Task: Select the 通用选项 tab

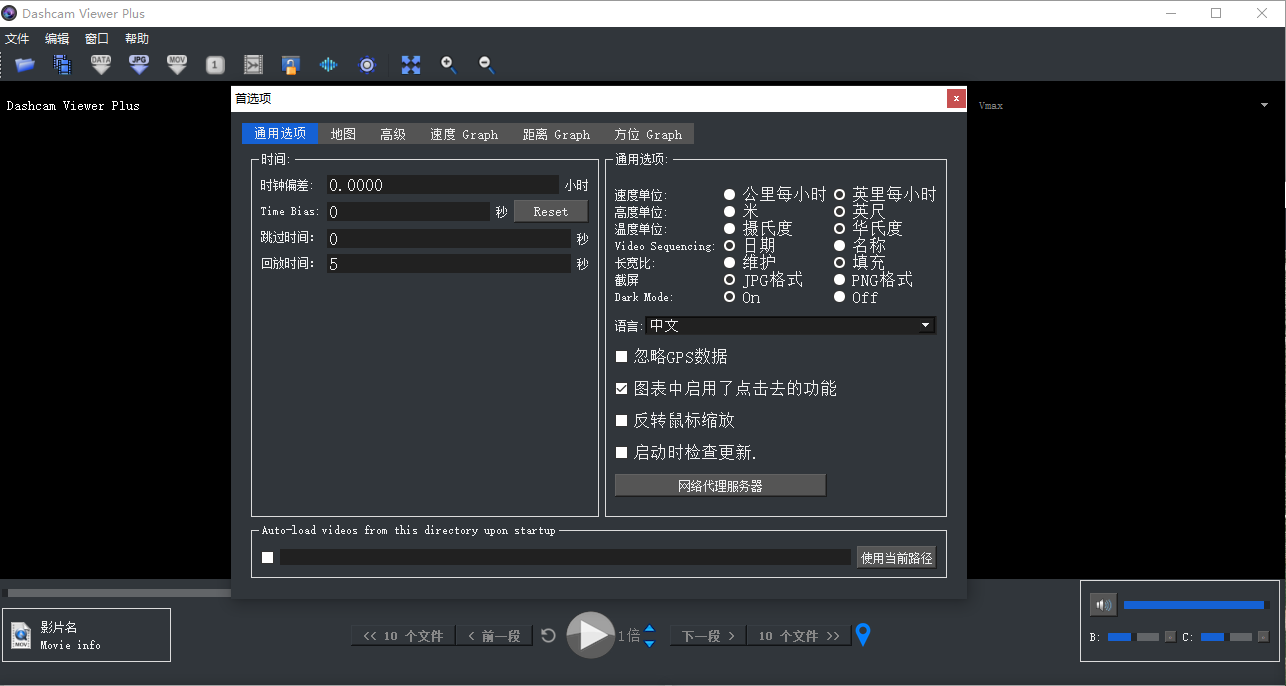Action: tap(280, 134)
